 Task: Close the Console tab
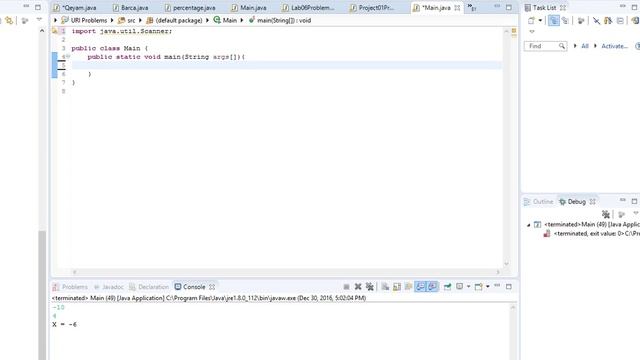[212, 287]
